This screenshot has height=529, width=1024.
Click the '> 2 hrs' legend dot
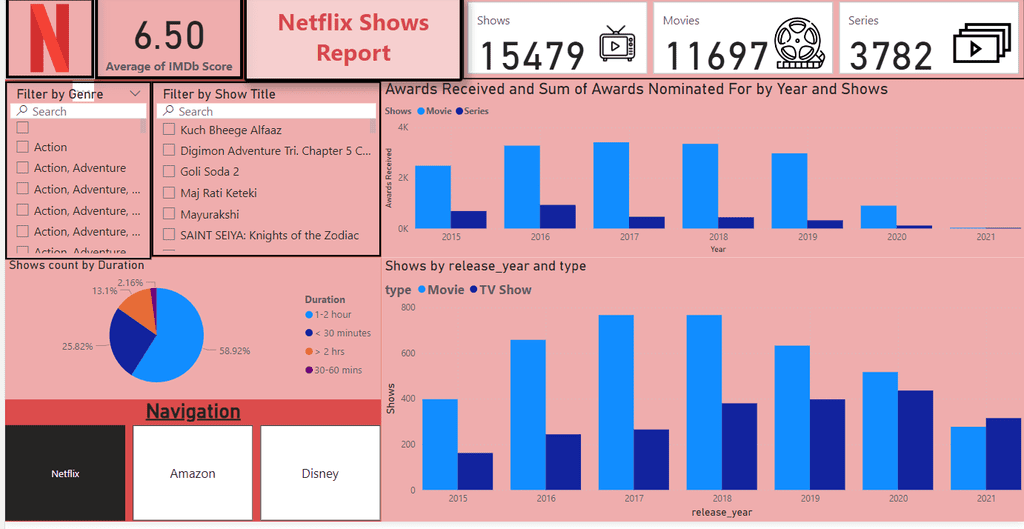(309, 351)
